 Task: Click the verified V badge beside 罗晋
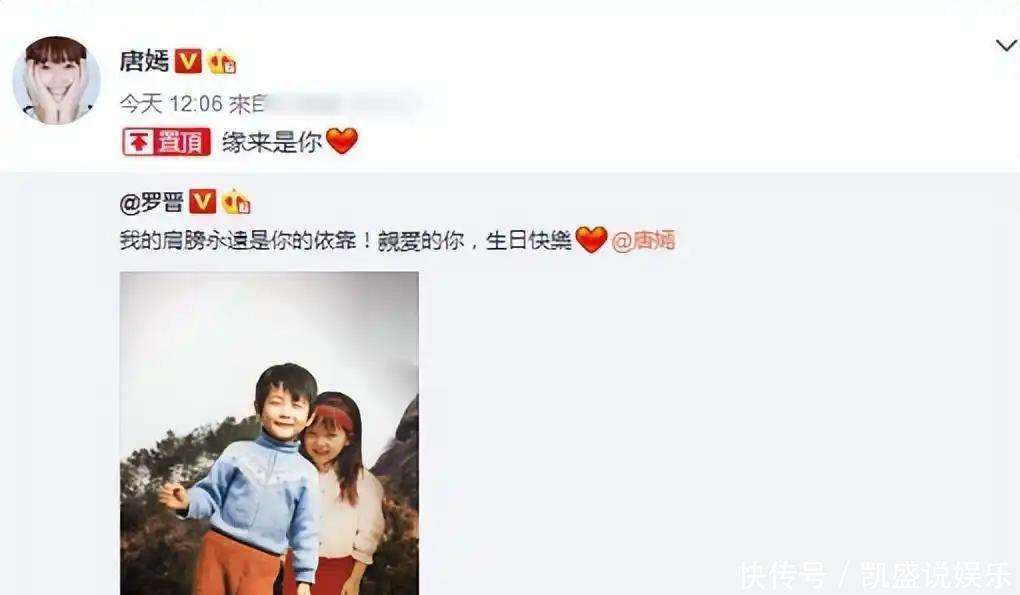pyautogui.click(x=202, y=202)
